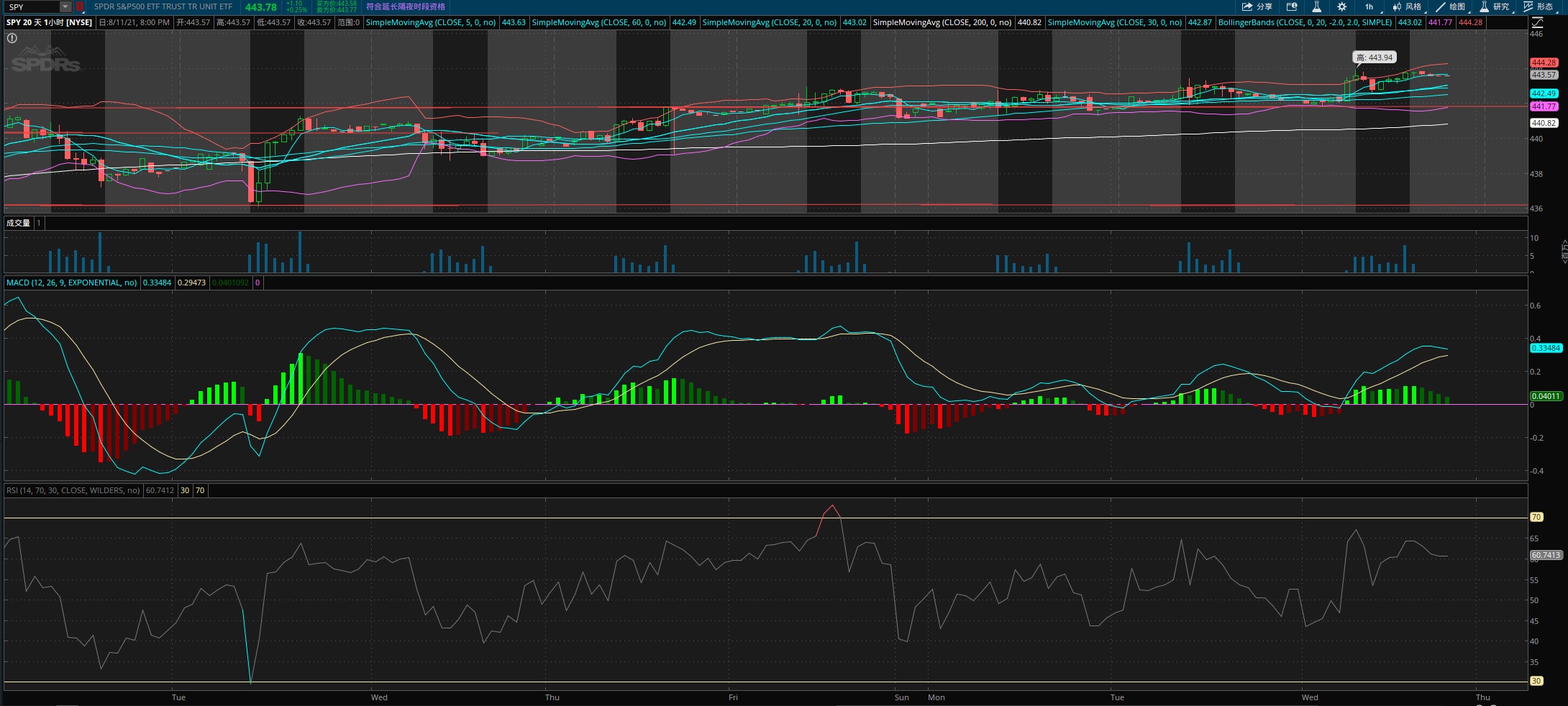Click the purple extended-hours eligibility text
The width and height of the screenshot is (1568, 706).
pos(406,6)
